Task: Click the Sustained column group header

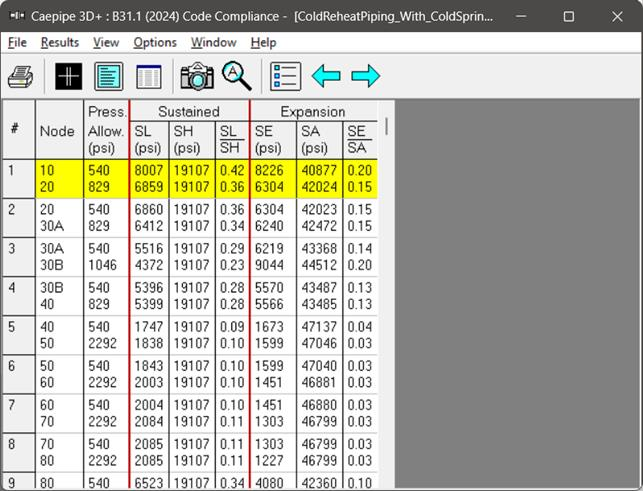Action: (189, 111)
